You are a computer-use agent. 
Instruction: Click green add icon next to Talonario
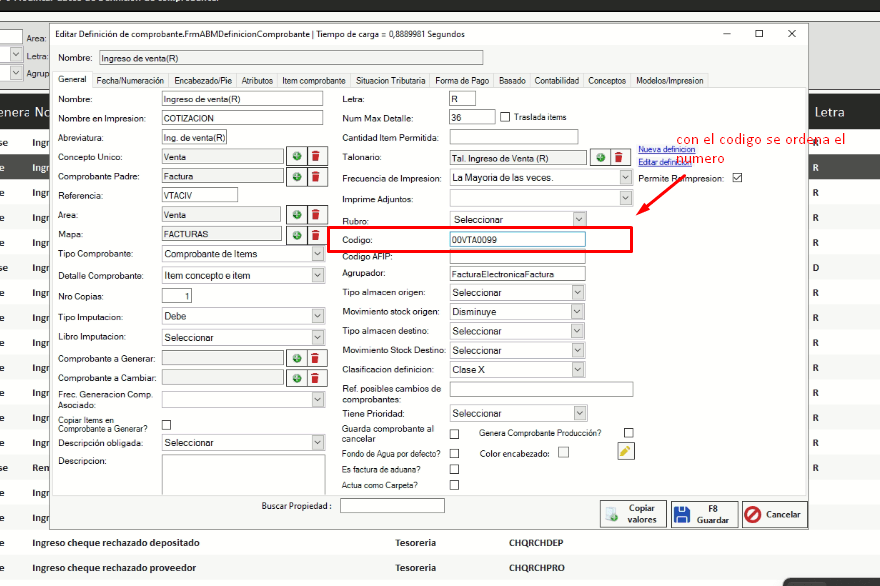pos(599,157)
